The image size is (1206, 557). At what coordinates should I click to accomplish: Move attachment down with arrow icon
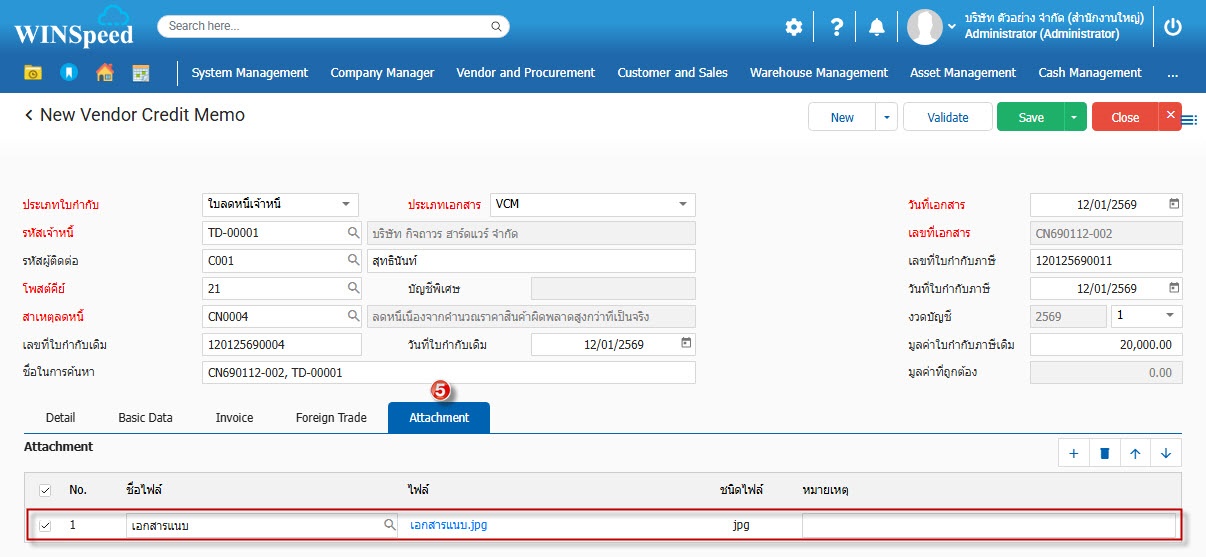click(1166, 453)
